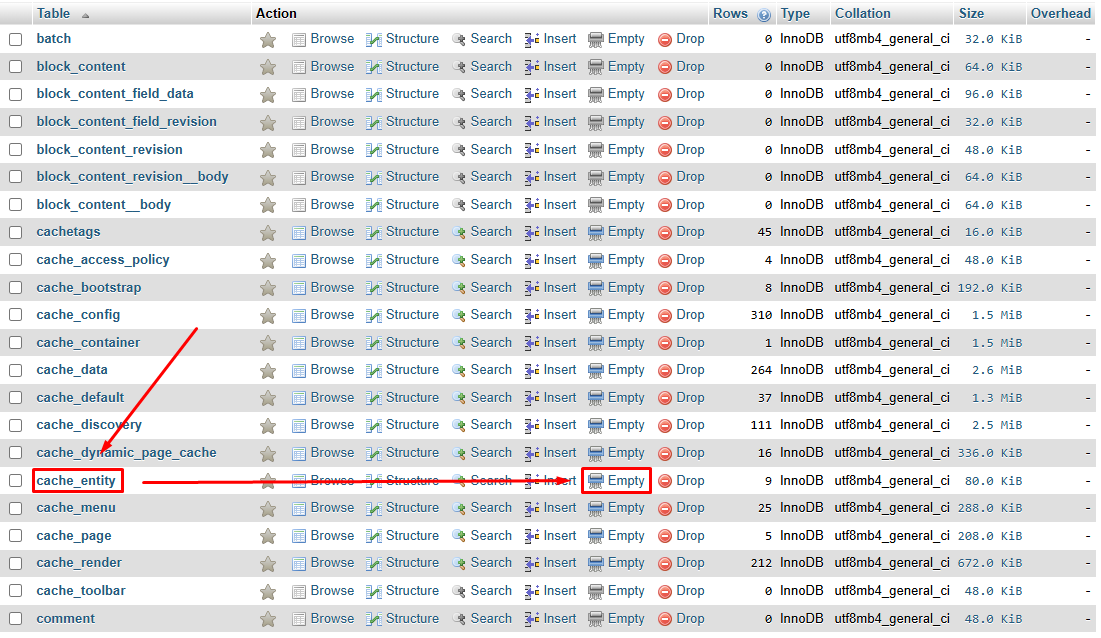This screenshot has width=1101, height=638.
Task: Check the comment table checkbox
Action: click(x=15, y=619)
